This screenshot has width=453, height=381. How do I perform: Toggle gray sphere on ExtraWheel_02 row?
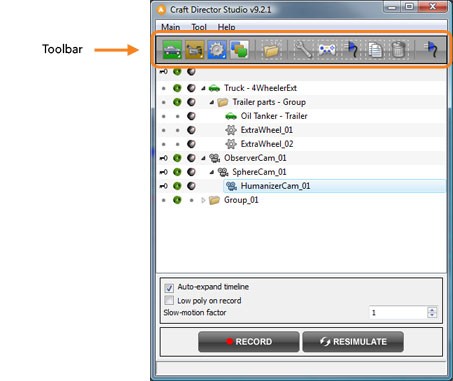(191, 144)
